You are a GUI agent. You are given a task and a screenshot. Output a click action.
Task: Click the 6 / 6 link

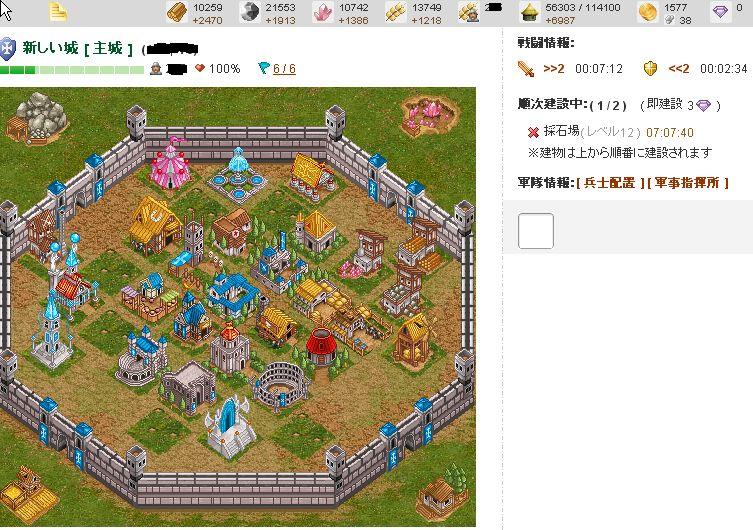coord(284,69)
